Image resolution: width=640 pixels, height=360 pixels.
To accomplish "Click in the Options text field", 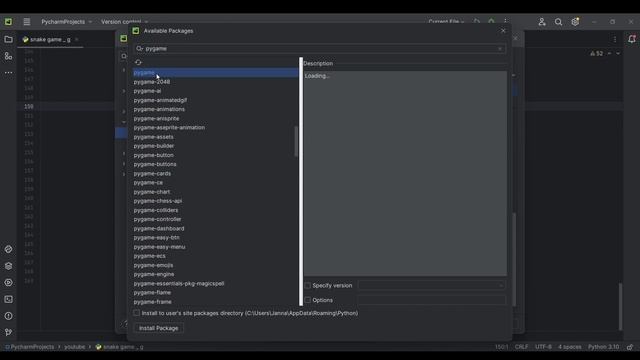I will pyautogui.click(x=432, y=300).
